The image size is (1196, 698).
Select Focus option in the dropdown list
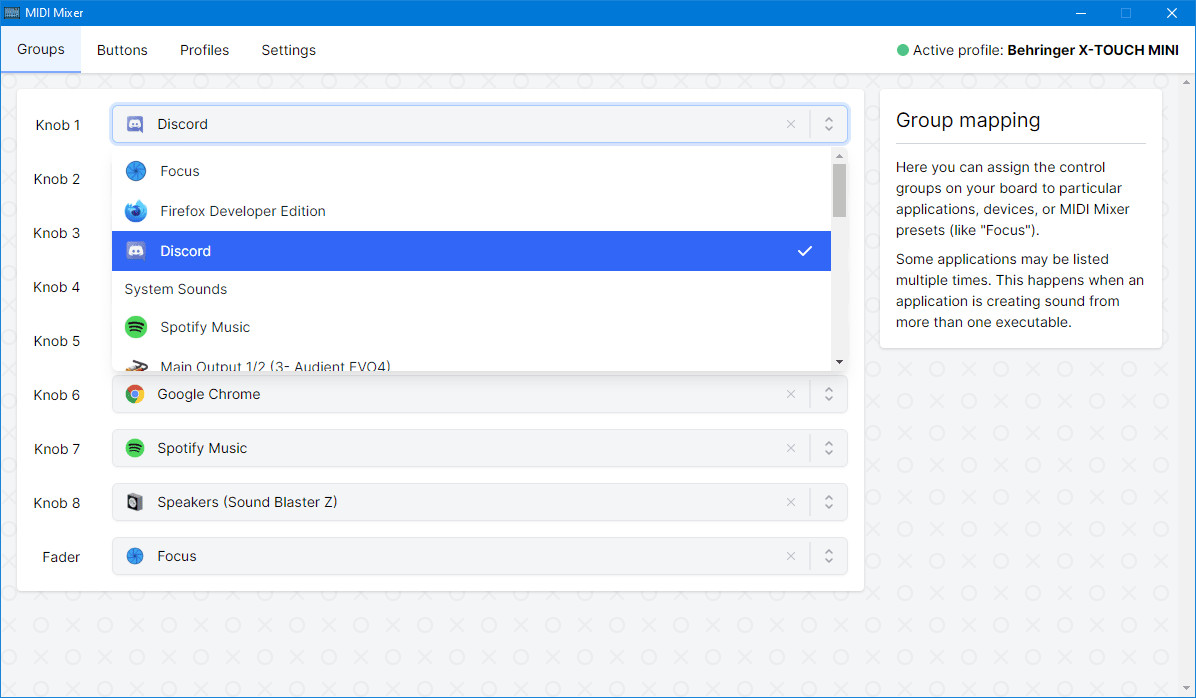[x=471, y=172]
